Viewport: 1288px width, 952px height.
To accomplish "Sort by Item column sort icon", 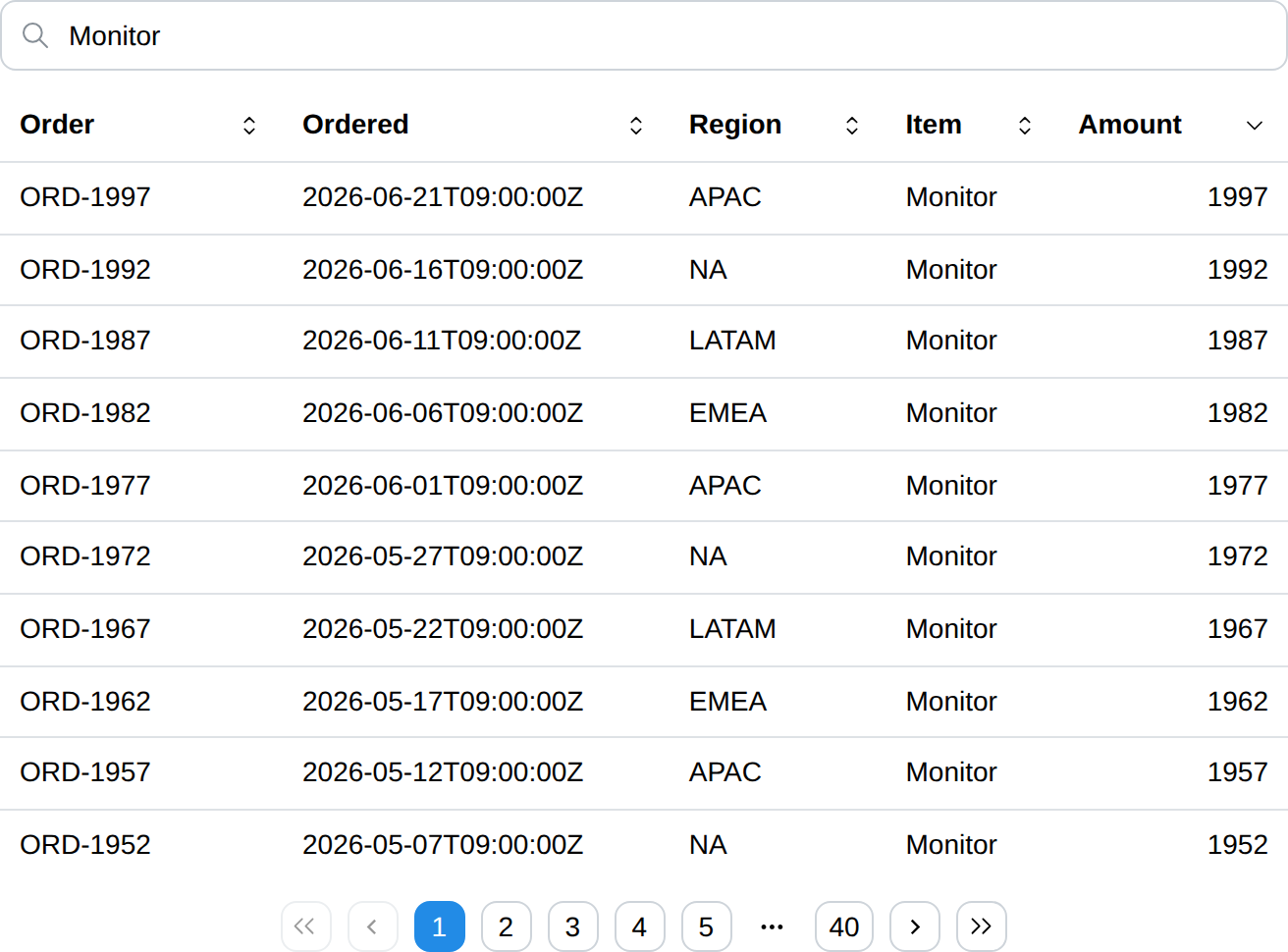I will [1025, 125].
